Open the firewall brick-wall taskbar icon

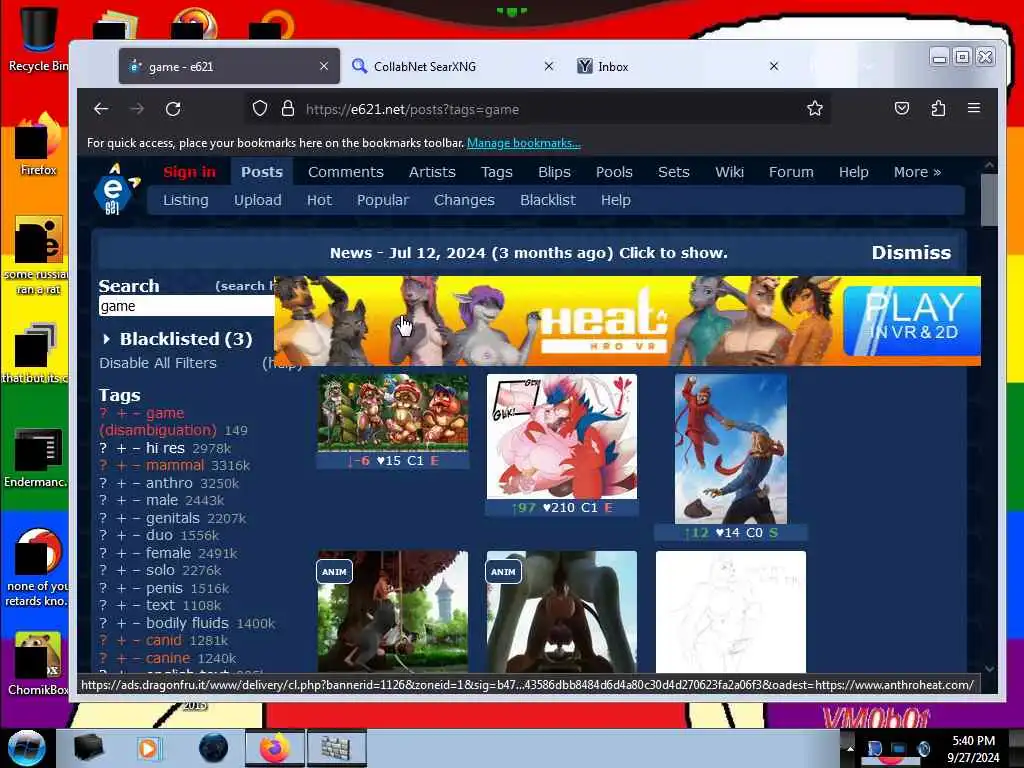[336, 748]
